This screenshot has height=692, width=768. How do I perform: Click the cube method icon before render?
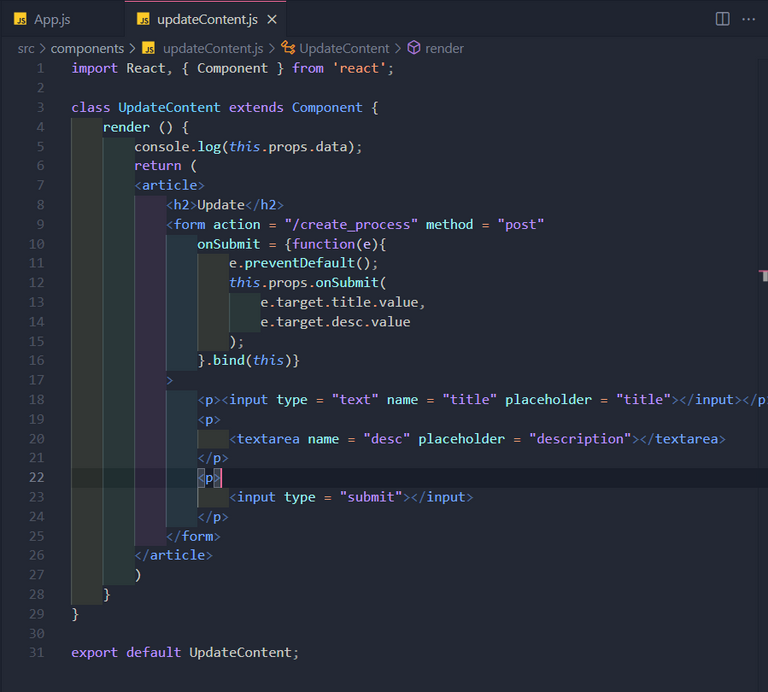414,48
